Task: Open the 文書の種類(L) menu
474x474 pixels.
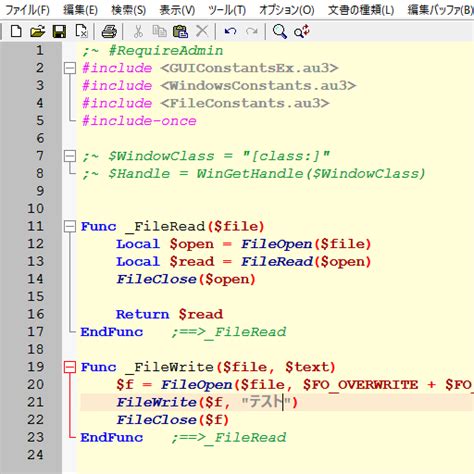Action: [361, 10]
